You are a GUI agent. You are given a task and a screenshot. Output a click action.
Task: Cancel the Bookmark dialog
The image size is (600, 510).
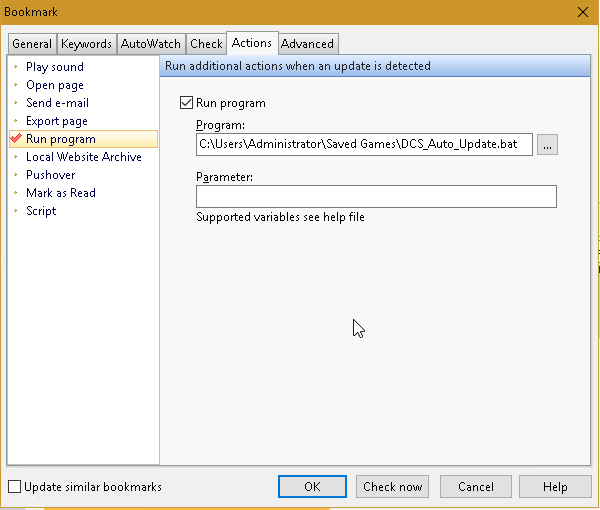pyautogui.click(x=476, y=487)
